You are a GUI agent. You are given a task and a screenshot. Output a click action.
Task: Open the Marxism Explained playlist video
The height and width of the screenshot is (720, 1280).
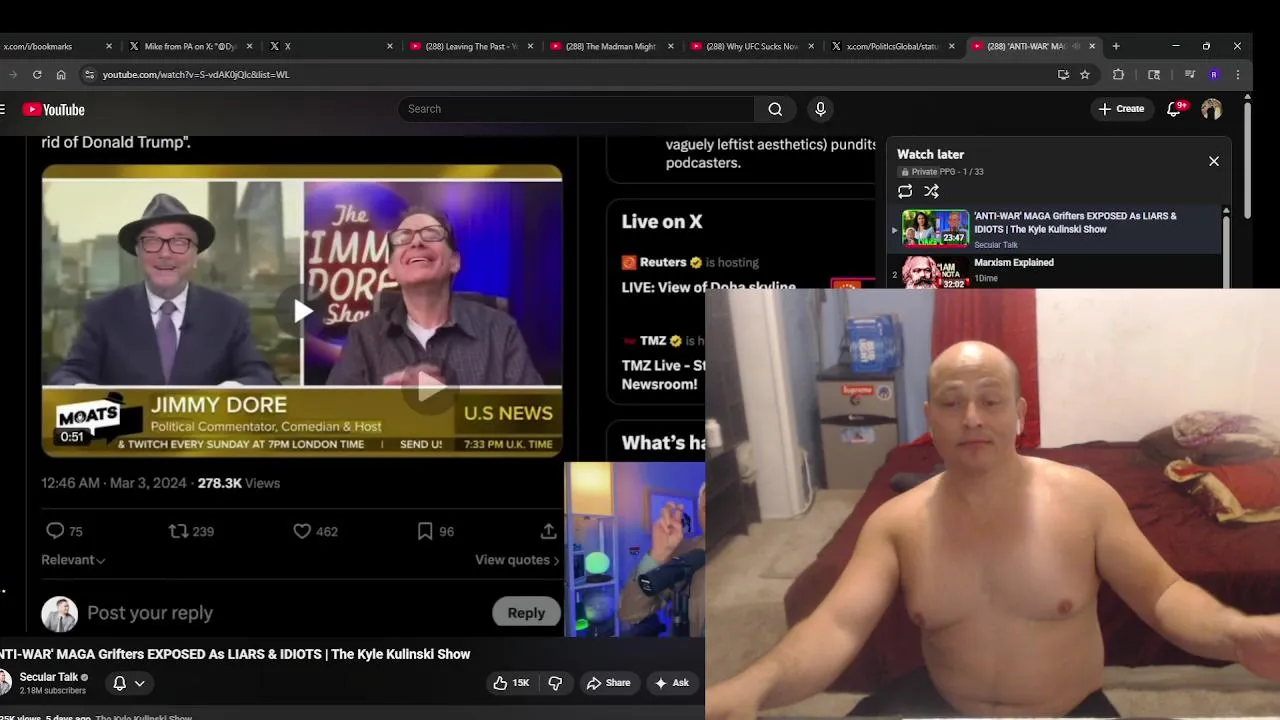(1013, 262)
